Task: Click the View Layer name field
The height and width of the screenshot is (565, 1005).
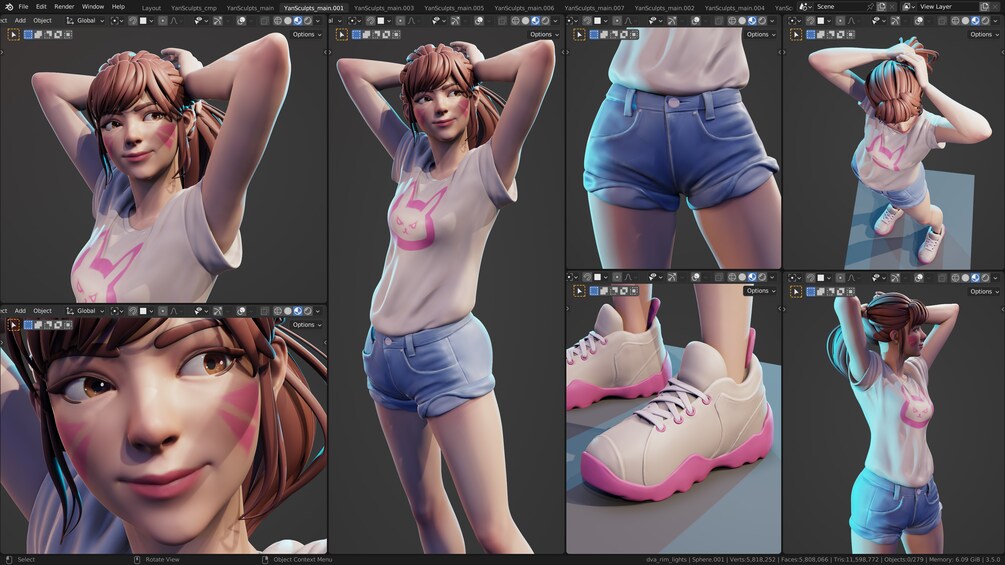Action: [x=947, y=6]
